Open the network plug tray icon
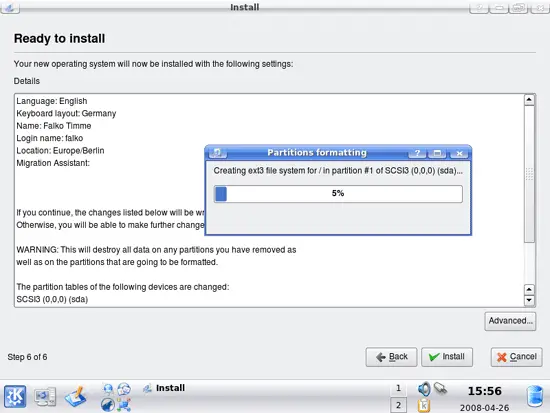 pos(440,388)
